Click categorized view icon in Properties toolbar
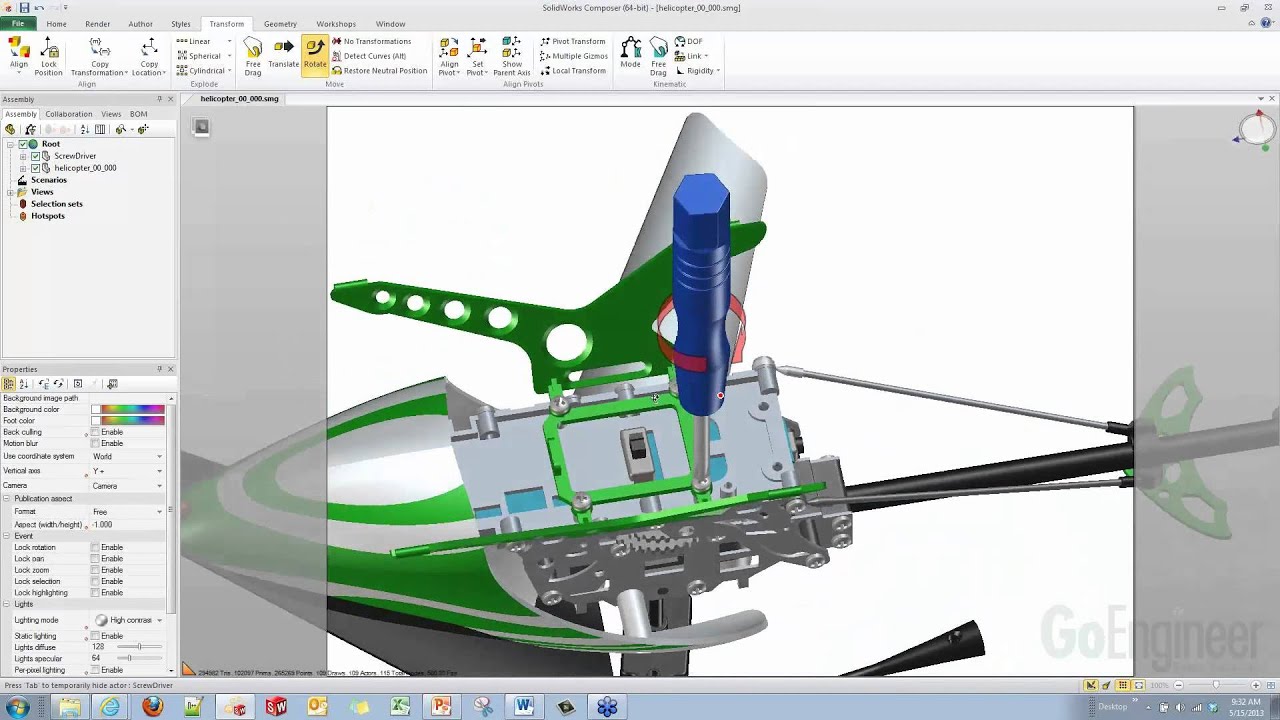This screenshot has height=720, width=1280. pos(9,384)
